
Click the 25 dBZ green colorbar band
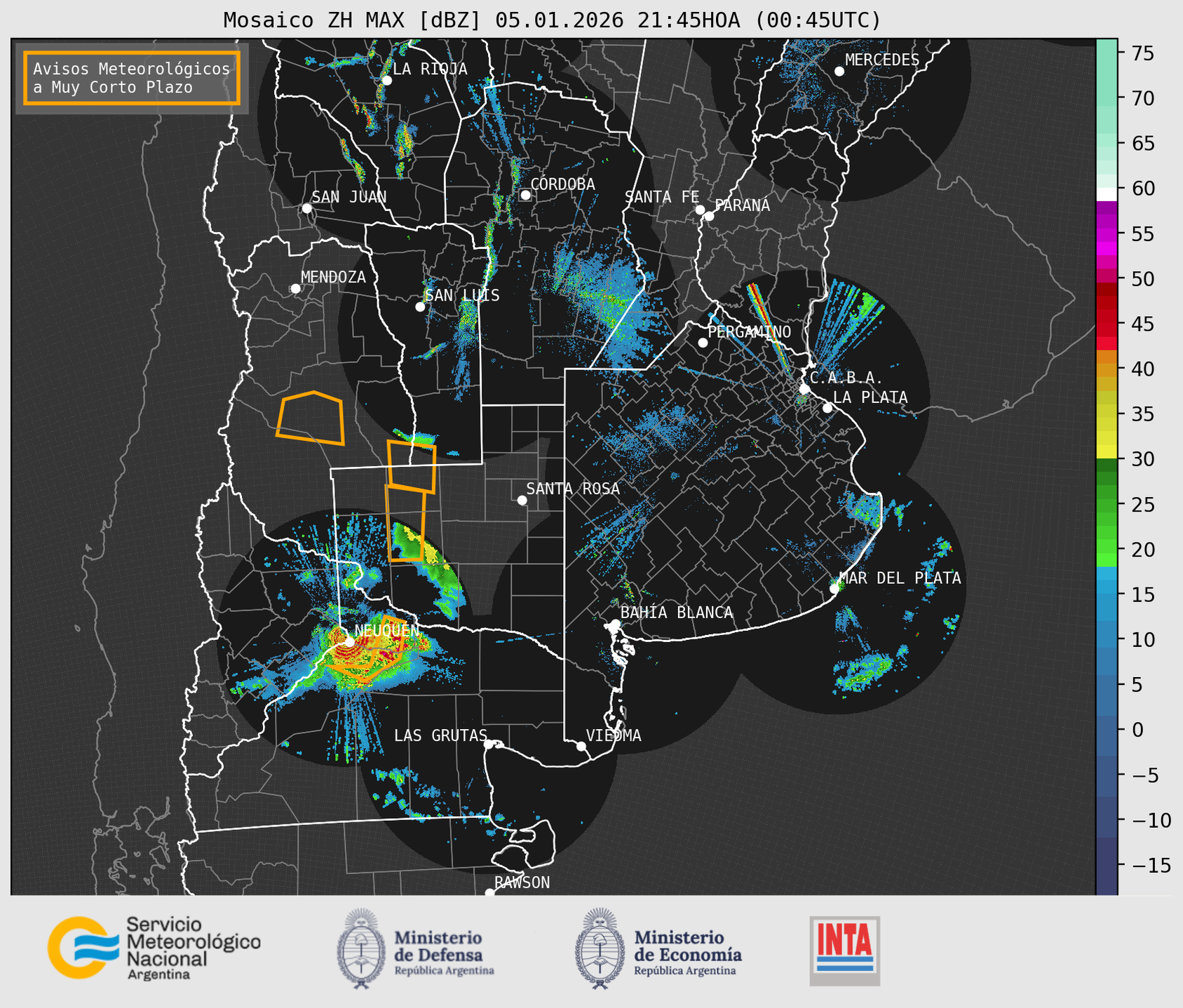[x=1106, y=505]
